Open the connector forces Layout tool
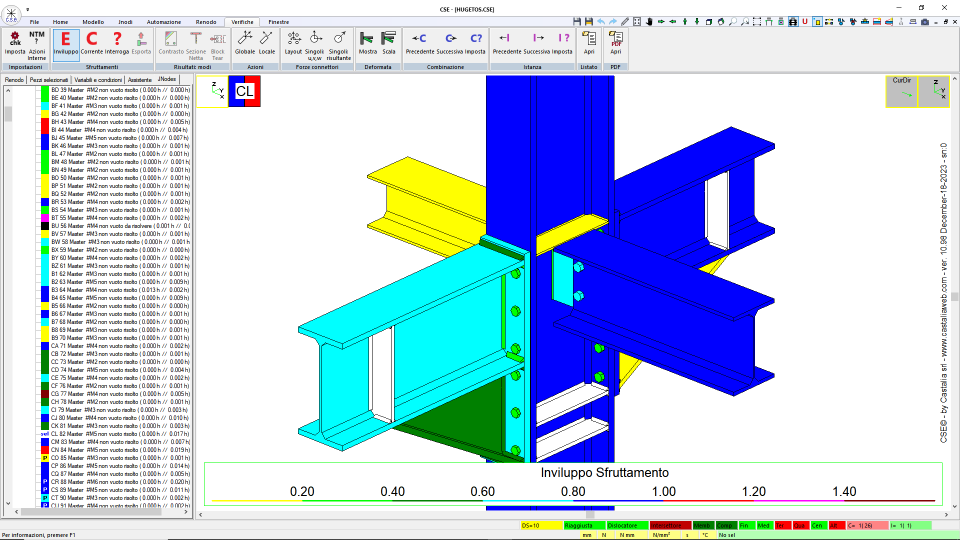Viewport: 960px width, 540px height. point(293,43)
